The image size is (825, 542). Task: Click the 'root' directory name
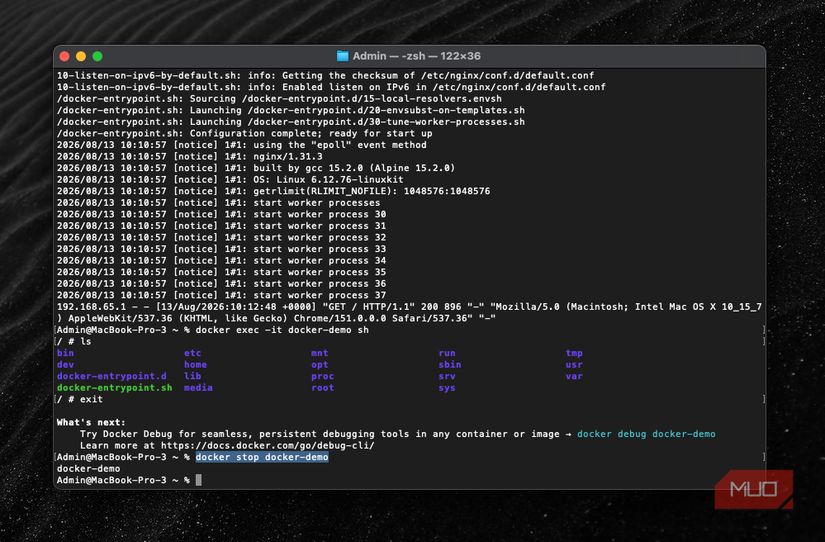pos(323,388)
